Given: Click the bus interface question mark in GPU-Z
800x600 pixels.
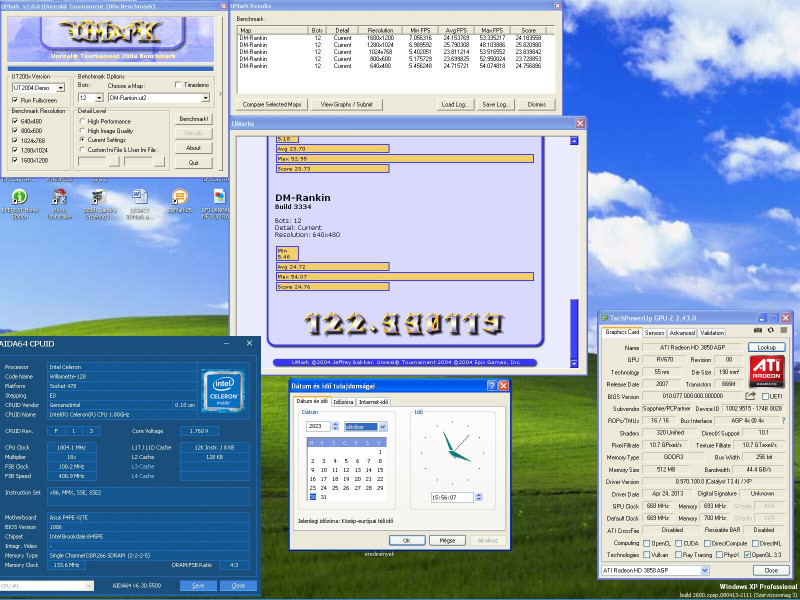Looking at the screenshot, I should [783, 420].
